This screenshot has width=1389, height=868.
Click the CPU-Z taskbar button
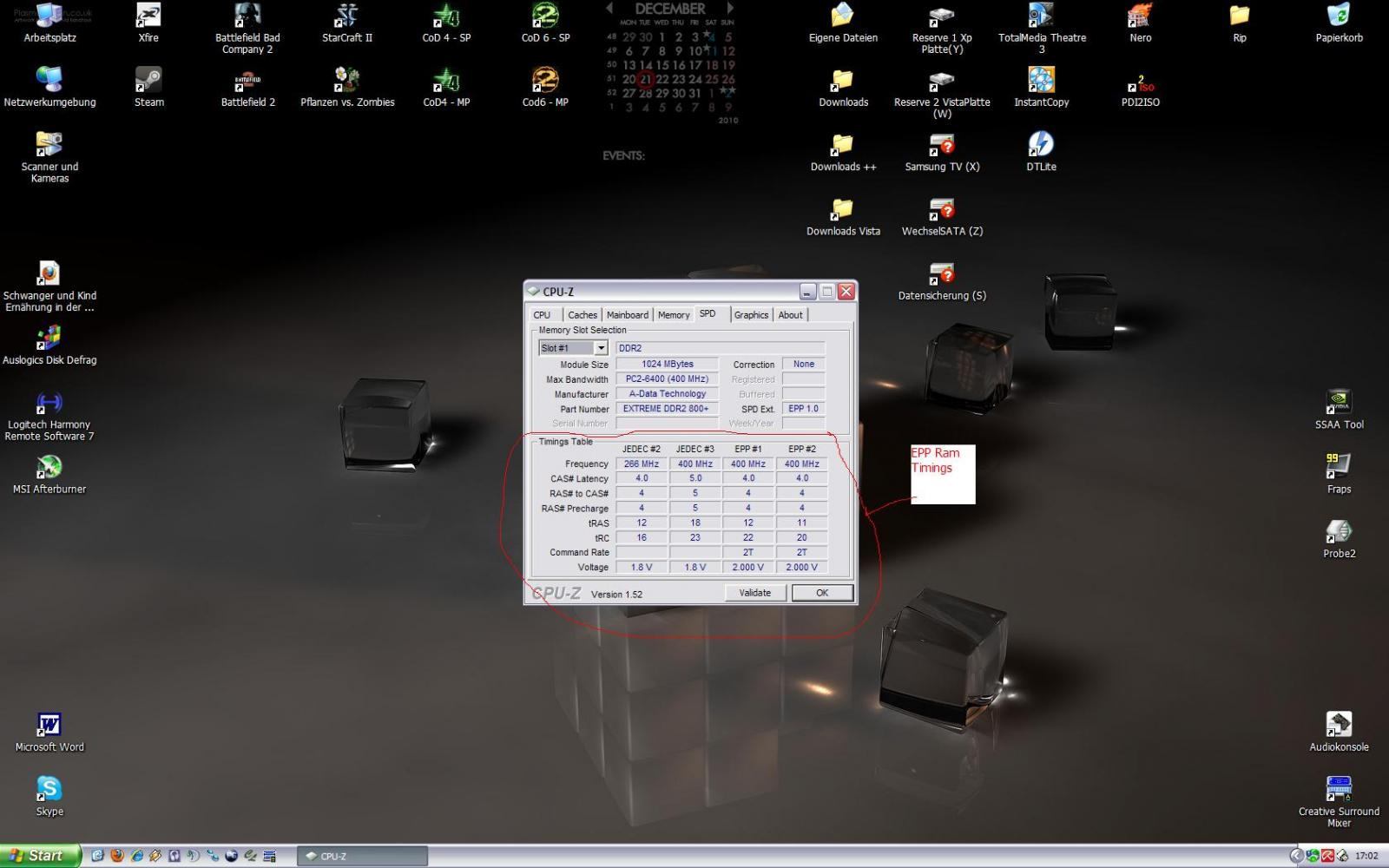click(x=362, y=856)
